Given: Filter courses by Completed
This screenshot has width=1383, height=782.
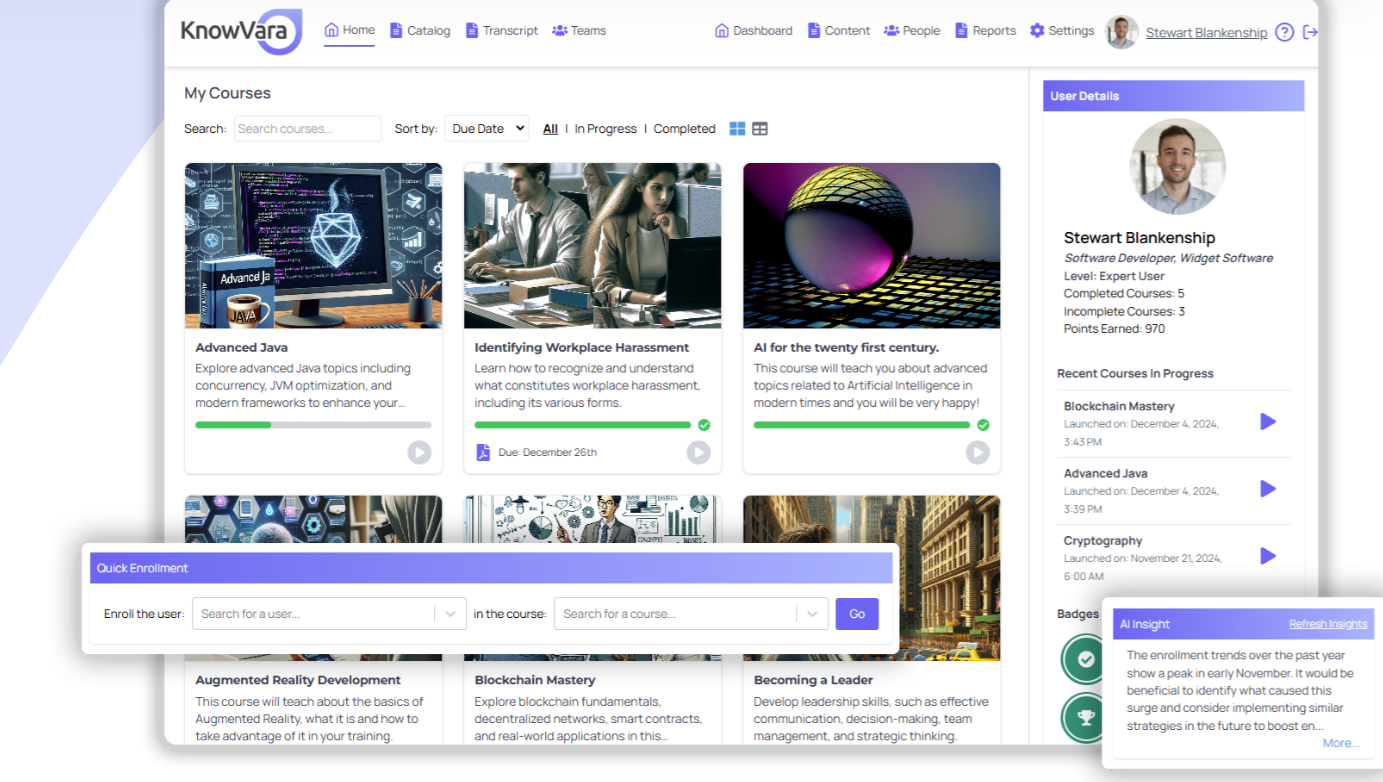Looking at the screenshot, I should pos(684,128).
